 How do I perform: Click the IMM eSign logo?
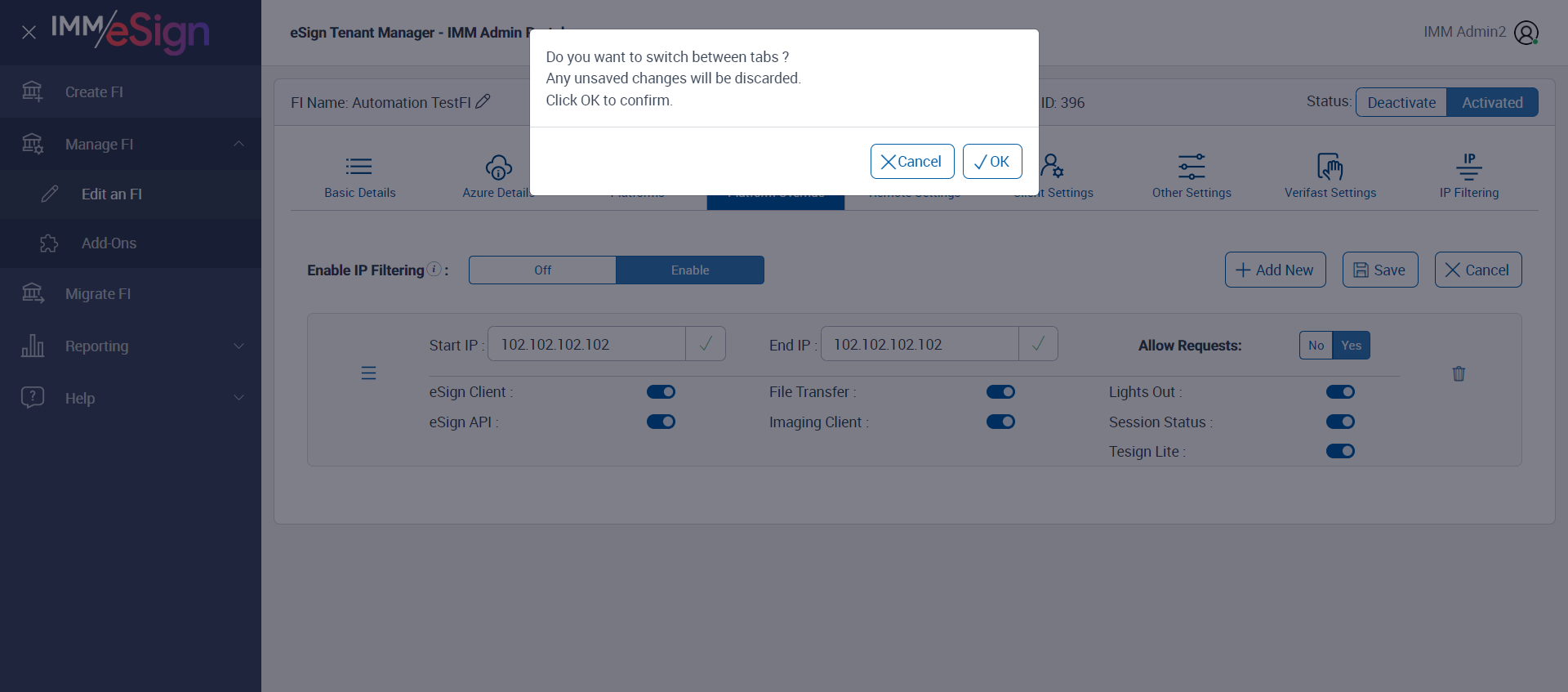[x=131, y=33]
